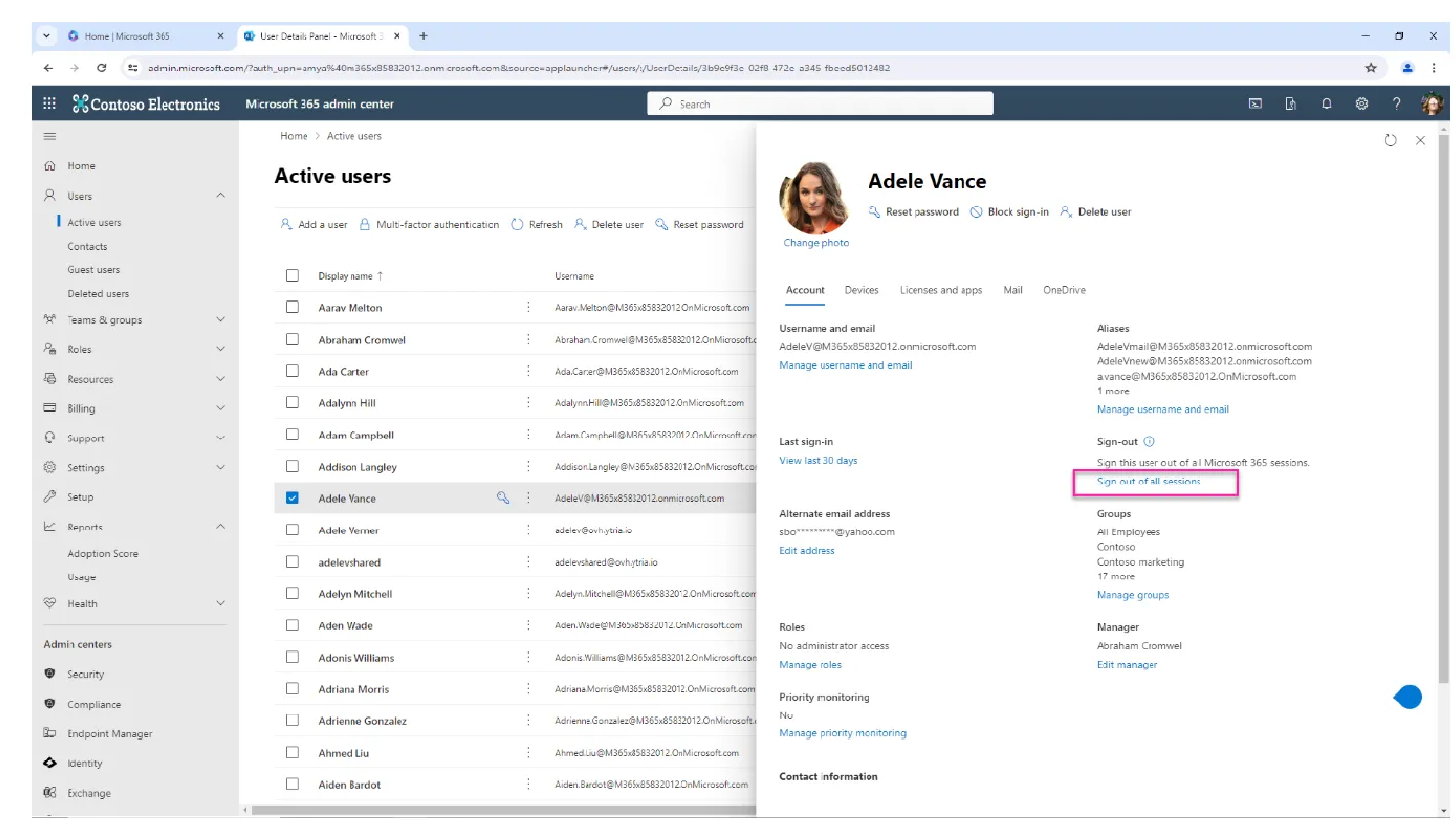The height and width of the screenshot is (829, 1456).
Task: Open more actions for Aarav Melton row
Action: (528, 307)
